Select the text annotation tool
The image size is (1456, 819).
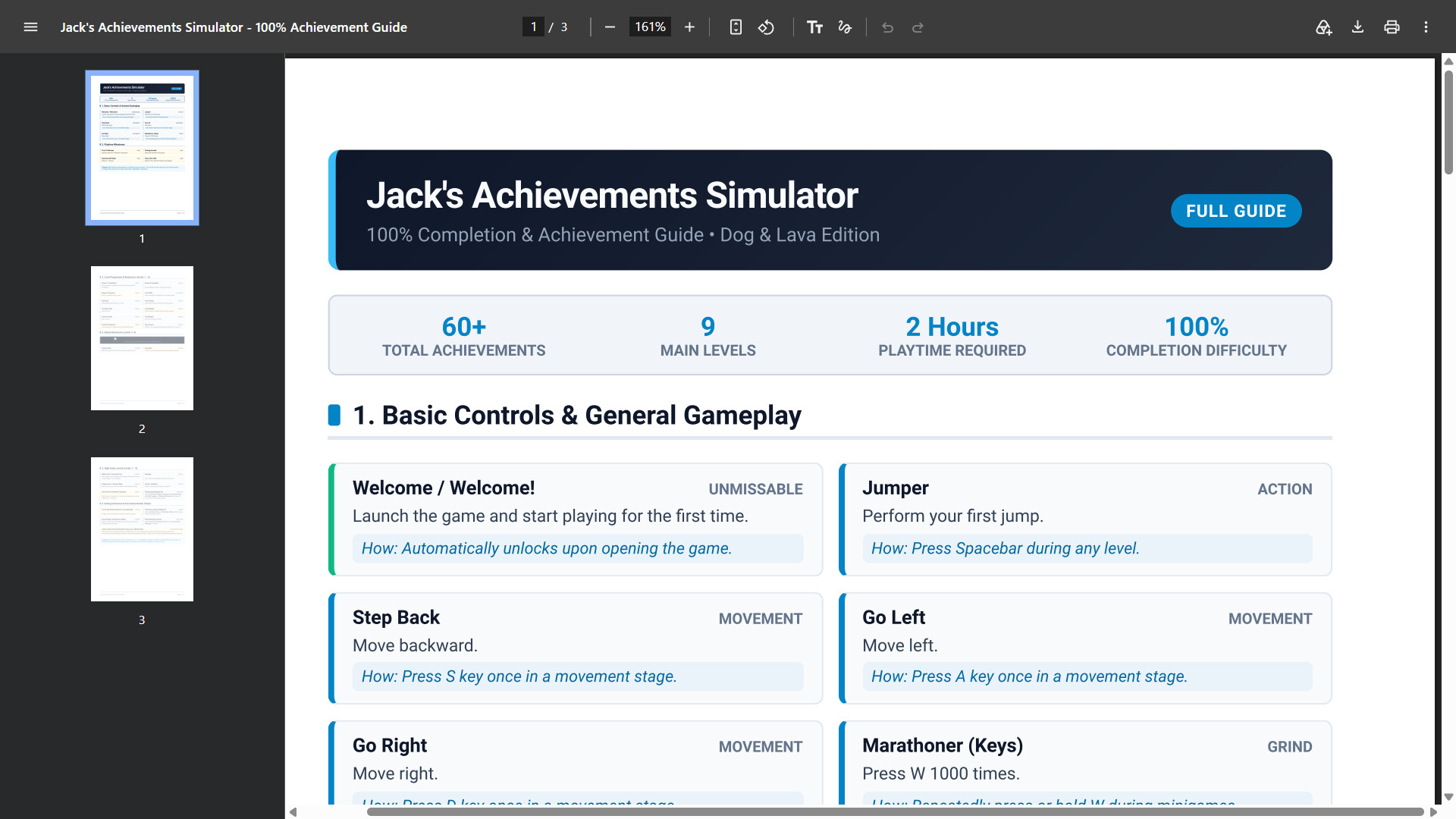click(814, 27)
